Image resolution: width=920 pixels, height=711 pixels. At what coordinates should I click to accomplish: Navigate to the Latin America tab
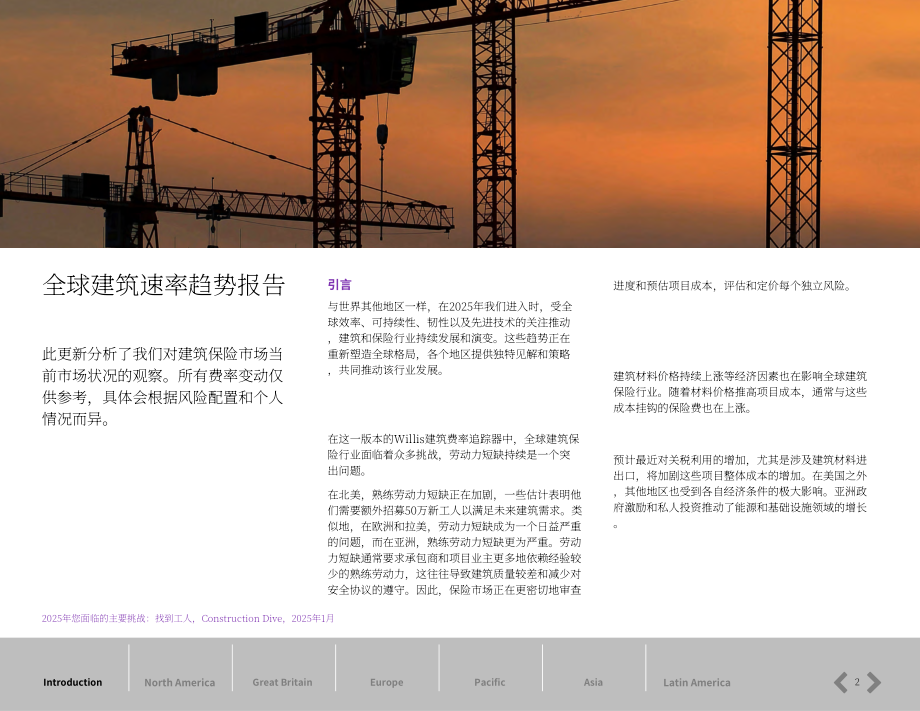click(696, 682)
